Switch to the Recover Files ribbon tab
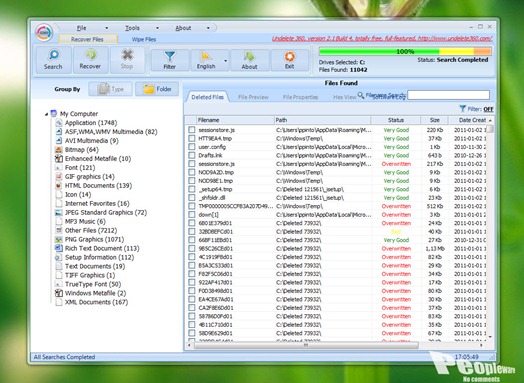 (x=88, y=39)
